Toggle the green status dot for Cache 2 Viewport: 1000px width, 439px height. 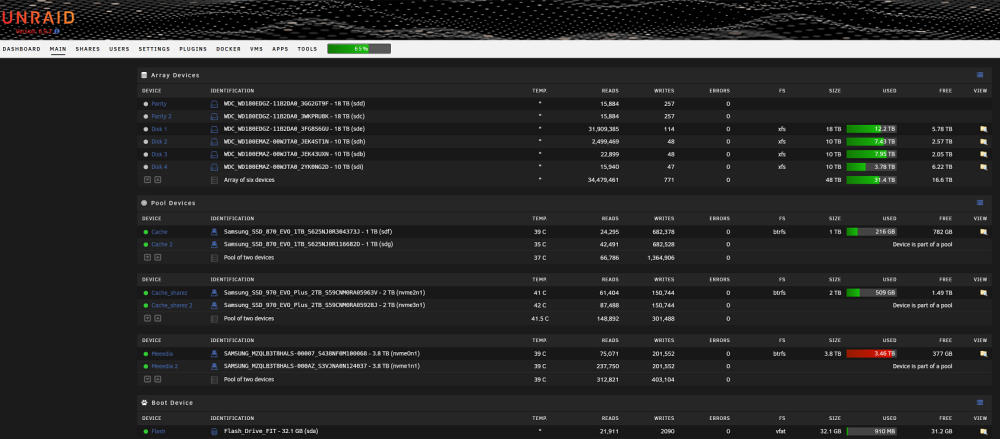[145, 244]
